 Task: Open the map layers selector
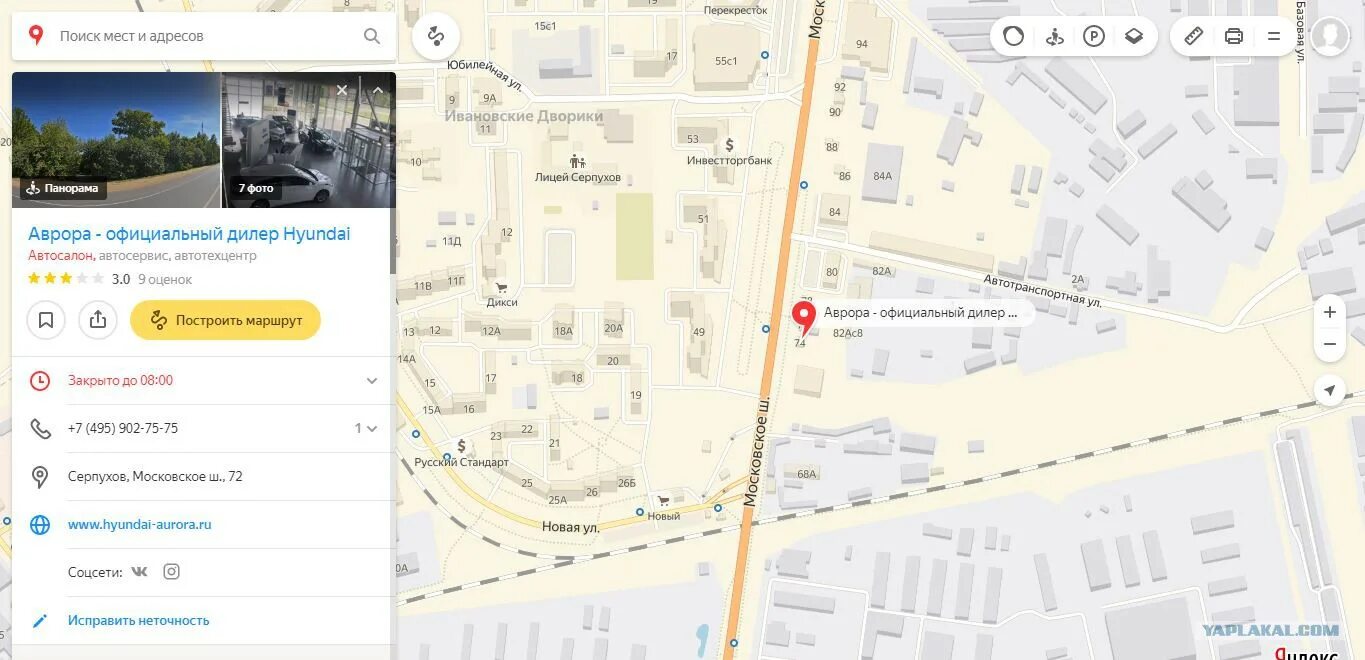coord(1134,36)
